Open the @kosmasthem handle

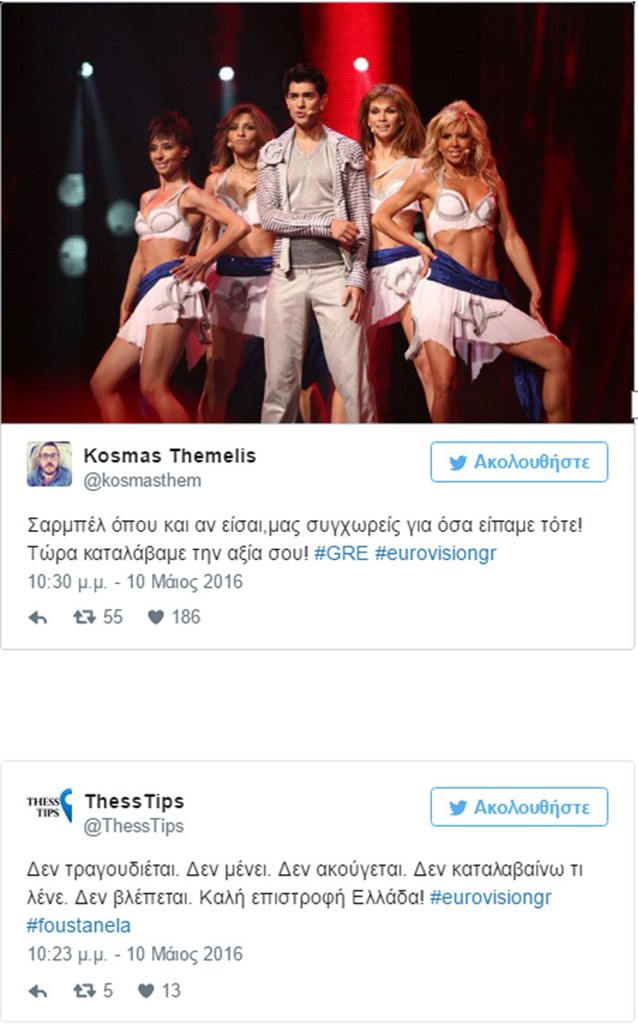tap(142, 481)
